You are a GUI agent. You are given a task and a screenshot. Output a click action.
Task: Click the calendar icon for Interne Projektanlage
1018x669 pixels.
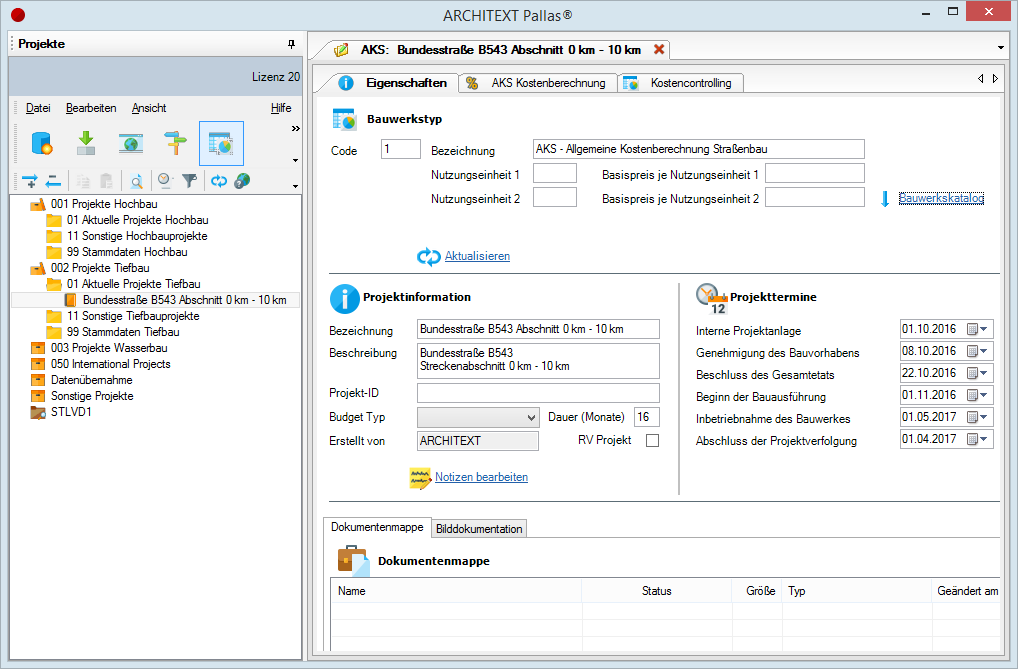click(973, 329)
